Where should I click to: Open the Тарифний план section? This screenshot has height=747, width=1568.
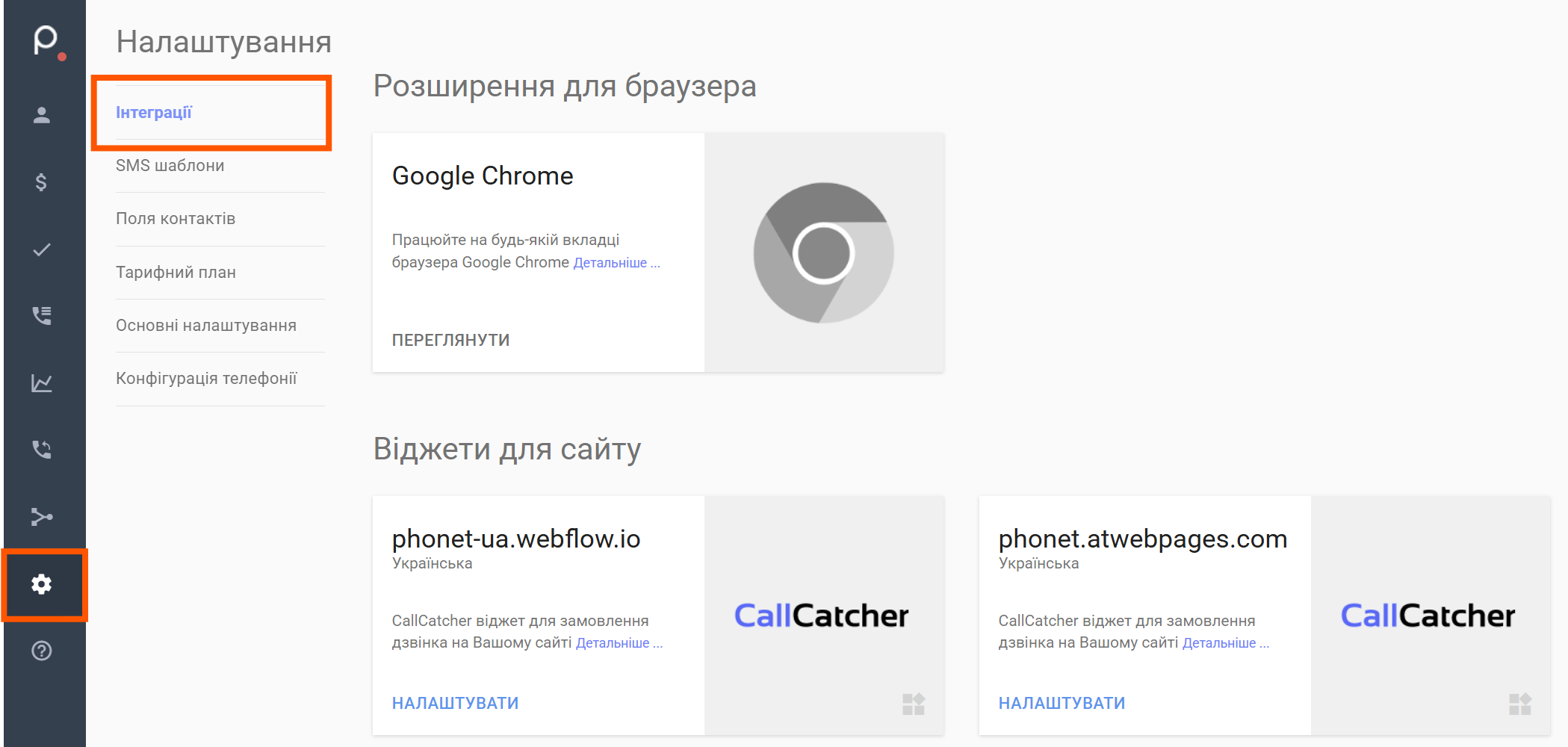tap(176, 273)
